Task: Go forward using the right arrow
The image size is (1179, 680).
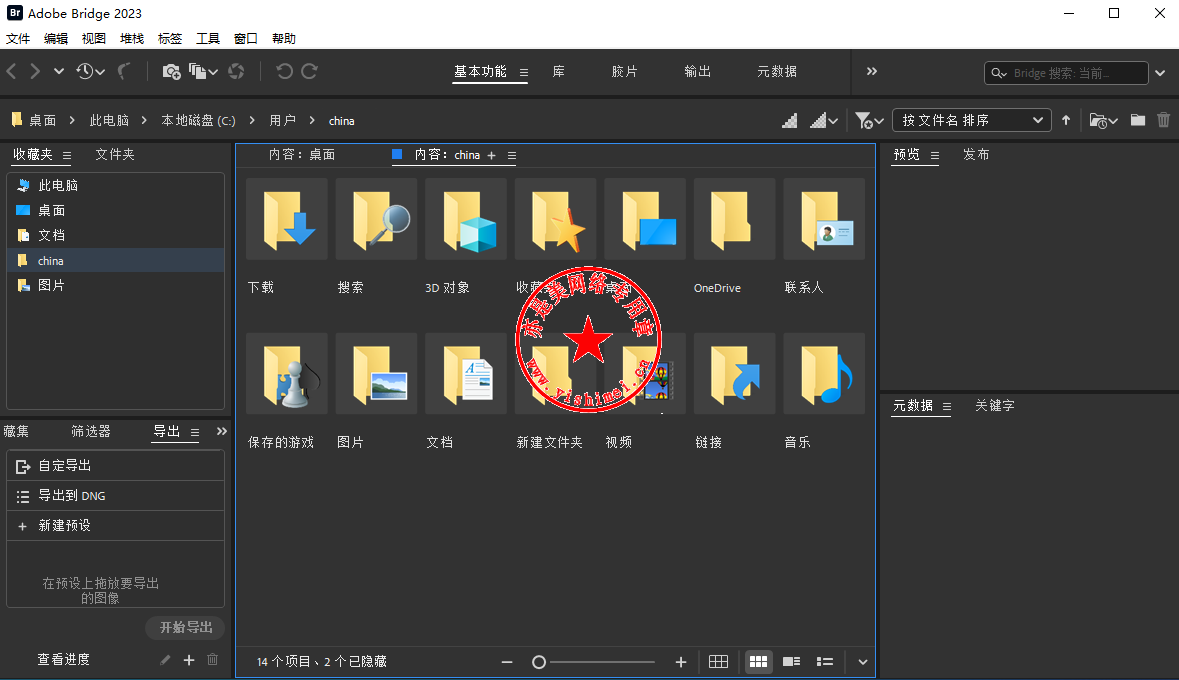Action: tap(35, 71)
